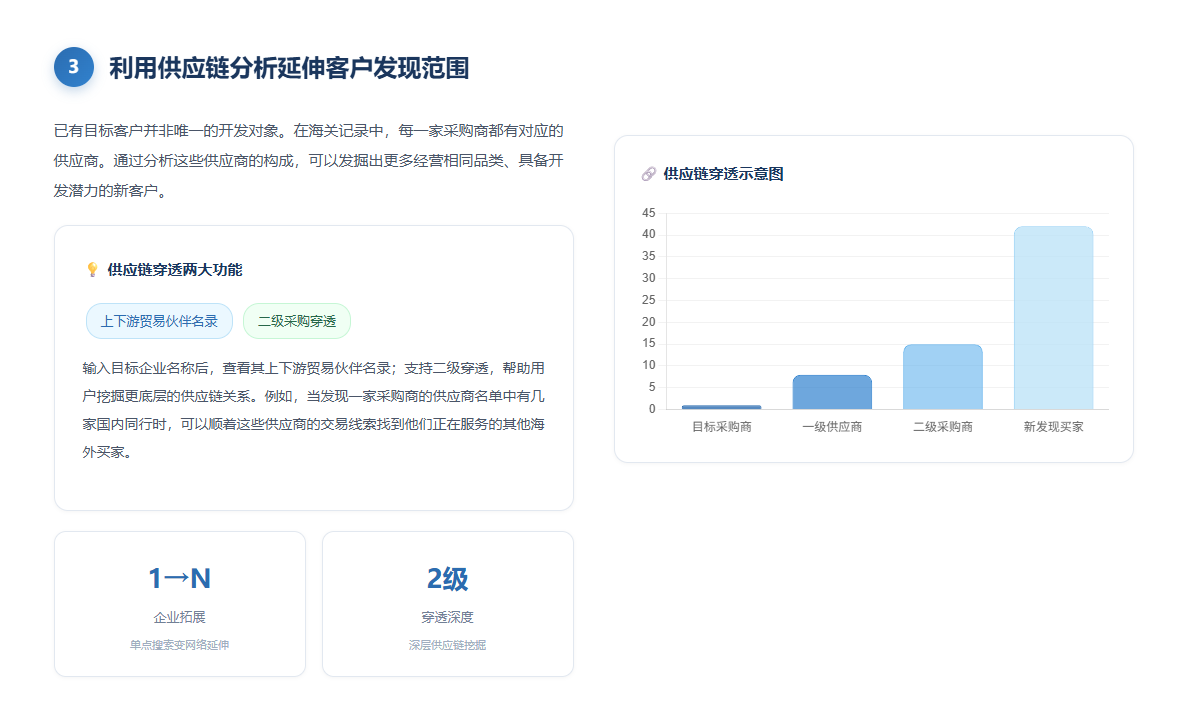This screenshot has width=1183, height=701.
Task: Click the chain link icon beside 供应链穿透示意图
Action: click(x=648, y=174)
